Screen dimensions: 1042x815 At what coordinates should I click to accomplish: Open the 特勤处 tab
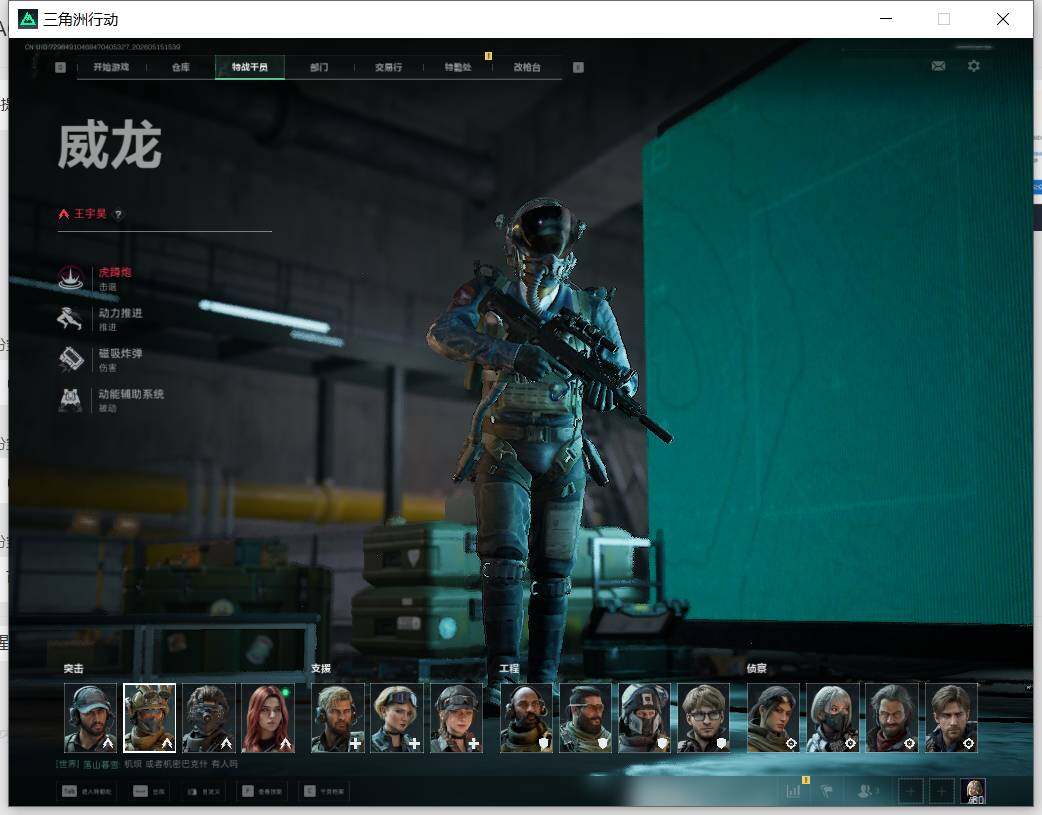tap(457, 67)
